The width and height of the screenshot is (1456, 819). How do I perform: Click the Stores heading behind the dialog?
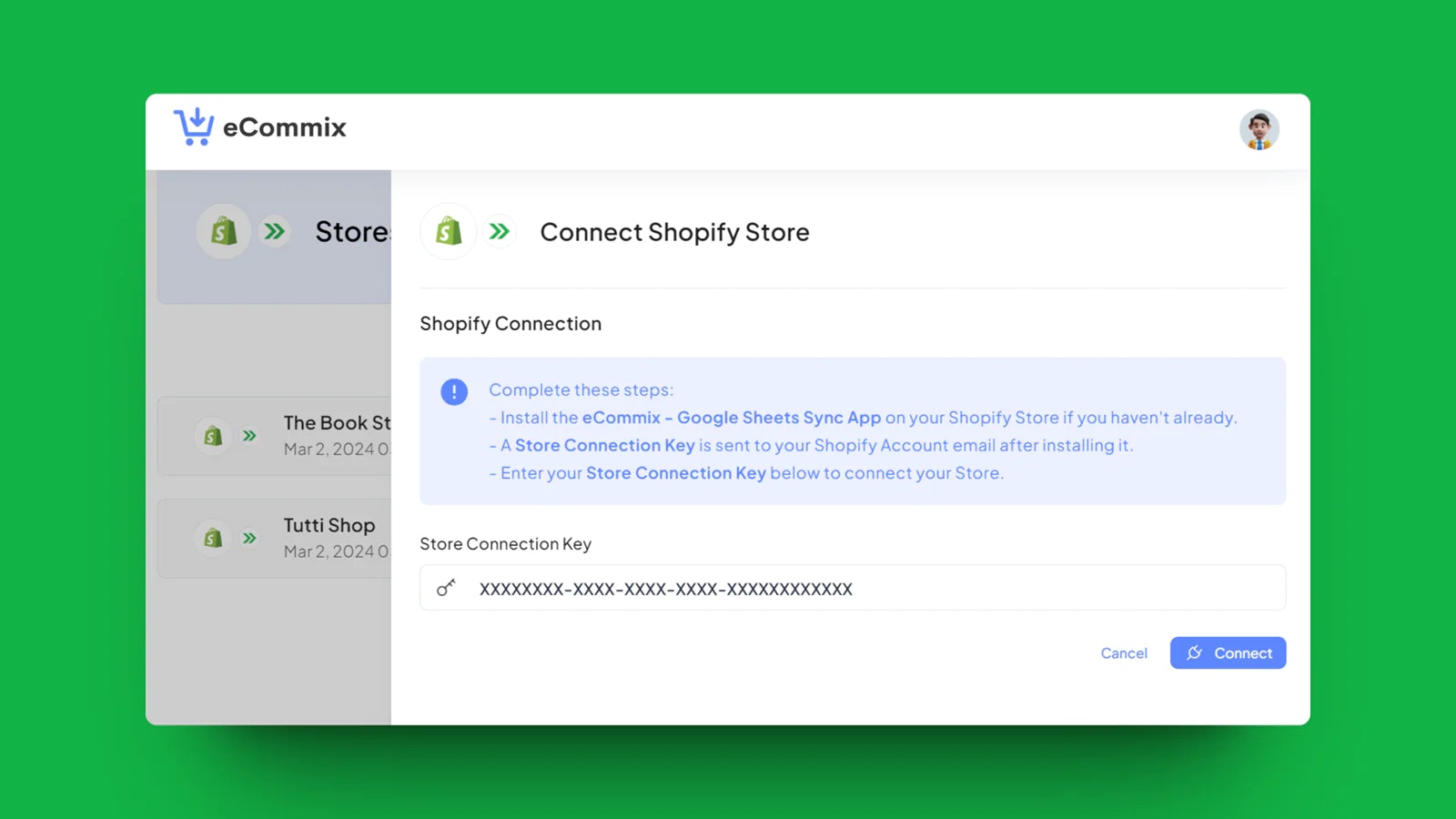[353, 232]
